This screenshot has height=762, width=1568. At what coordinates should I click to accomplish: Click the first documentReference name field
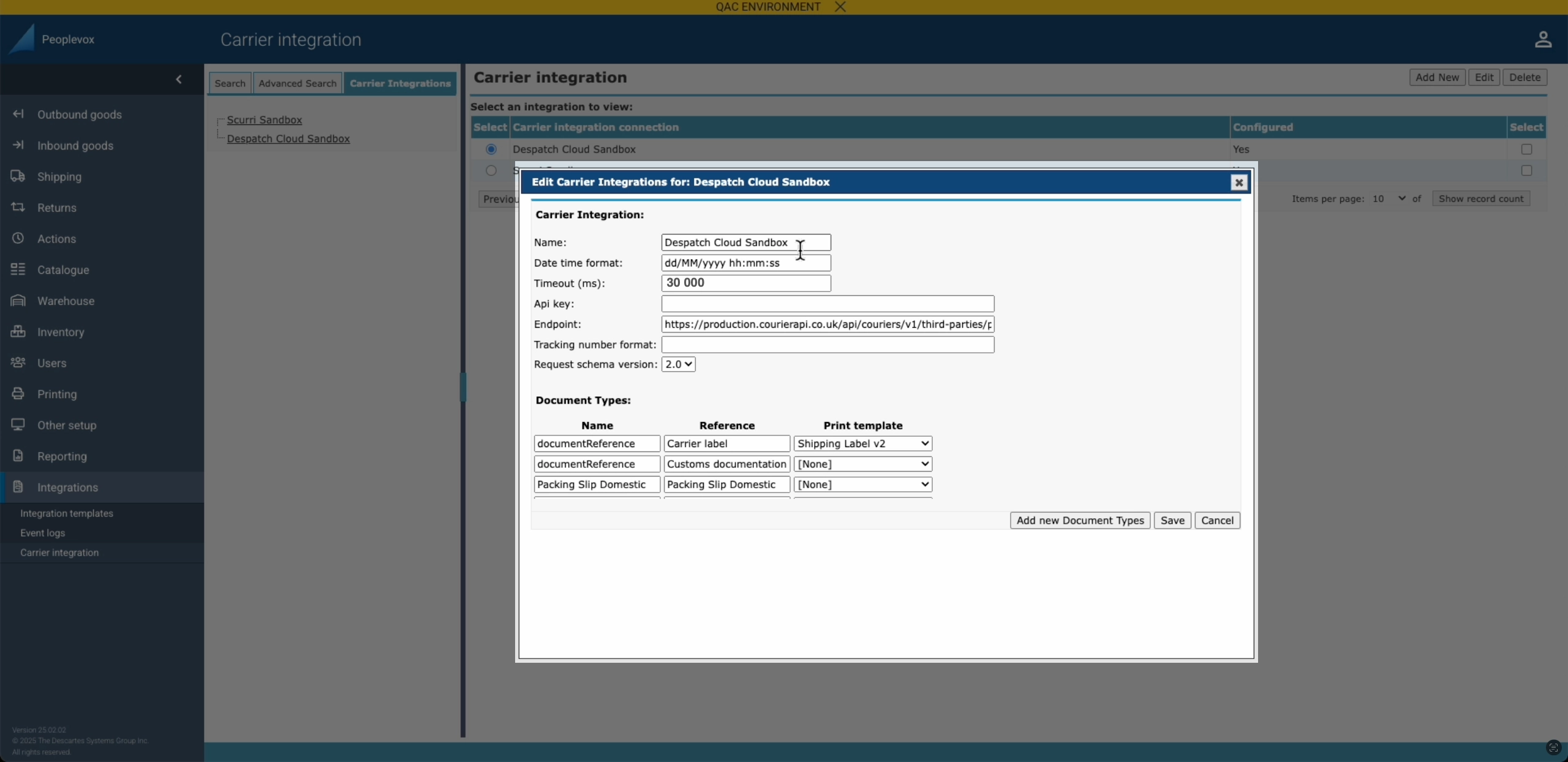point(597,443)
